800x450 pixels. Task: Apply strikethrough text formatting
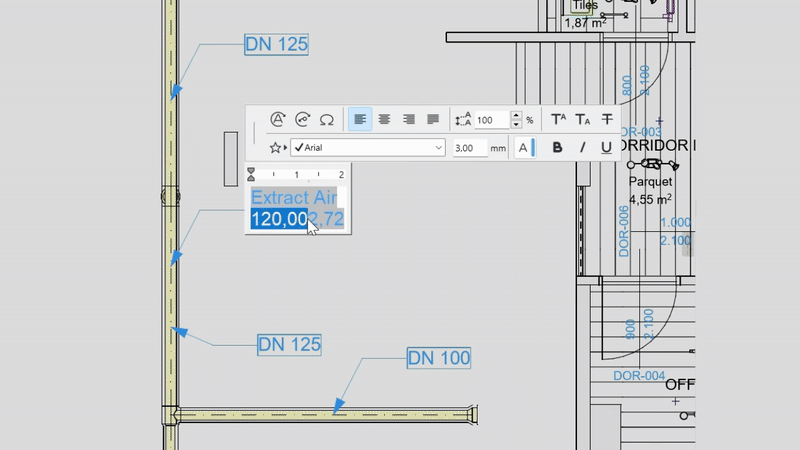[607, 119]
